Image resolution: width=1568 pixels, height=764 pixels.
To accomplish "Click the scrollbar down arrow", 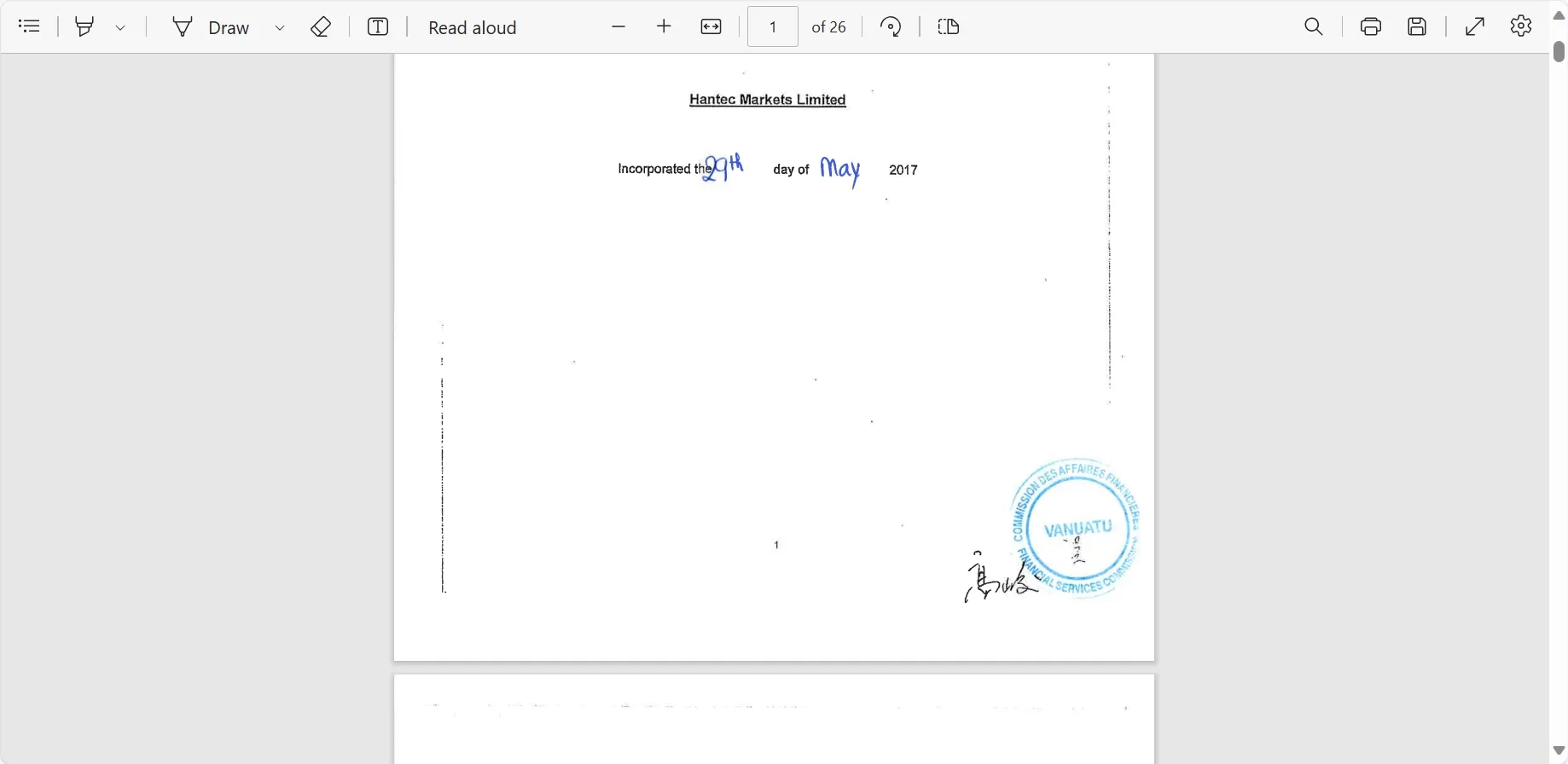I will point(1559,751).
